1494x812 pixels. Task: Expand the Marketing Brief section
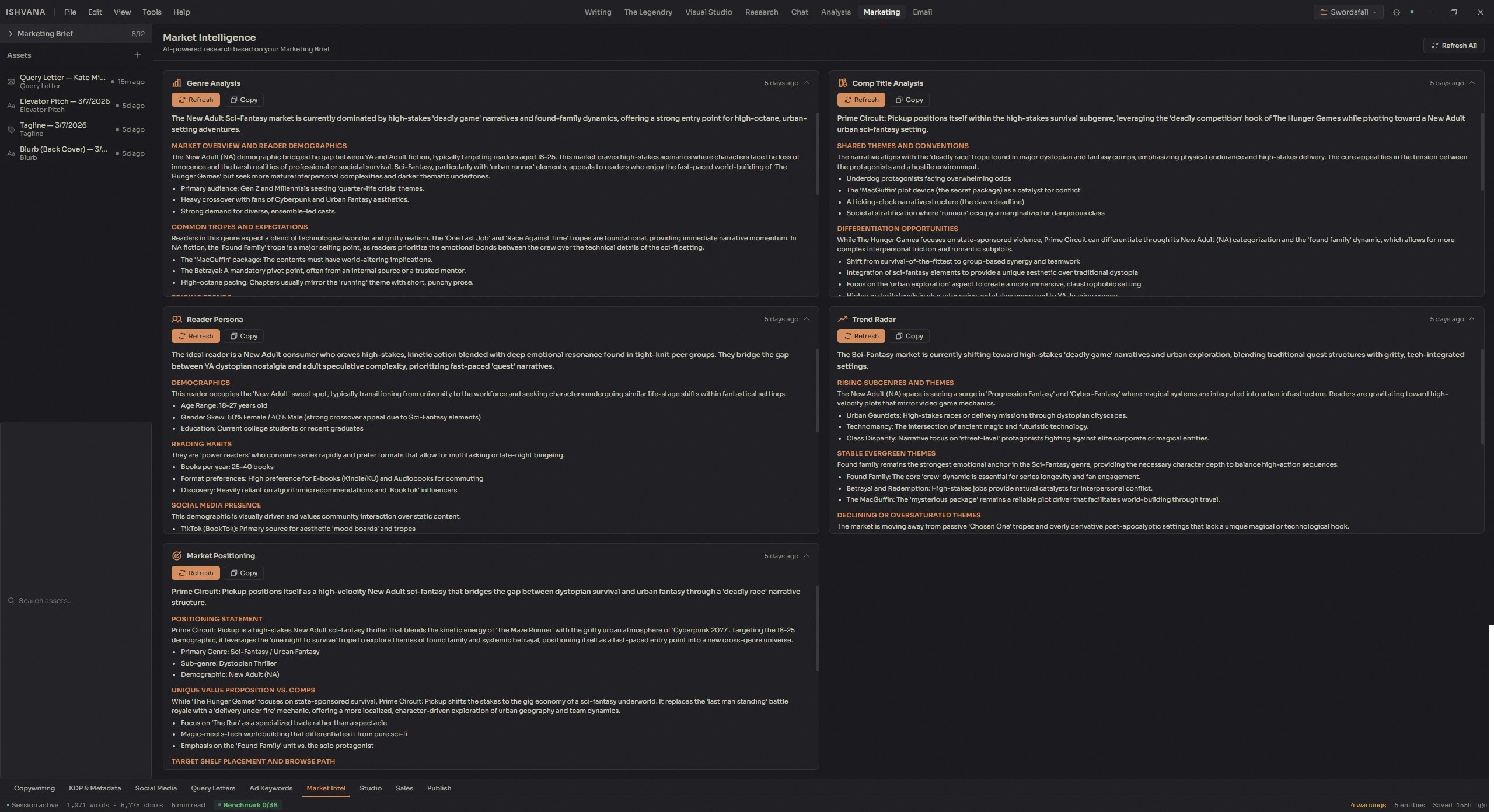(11, 34)
